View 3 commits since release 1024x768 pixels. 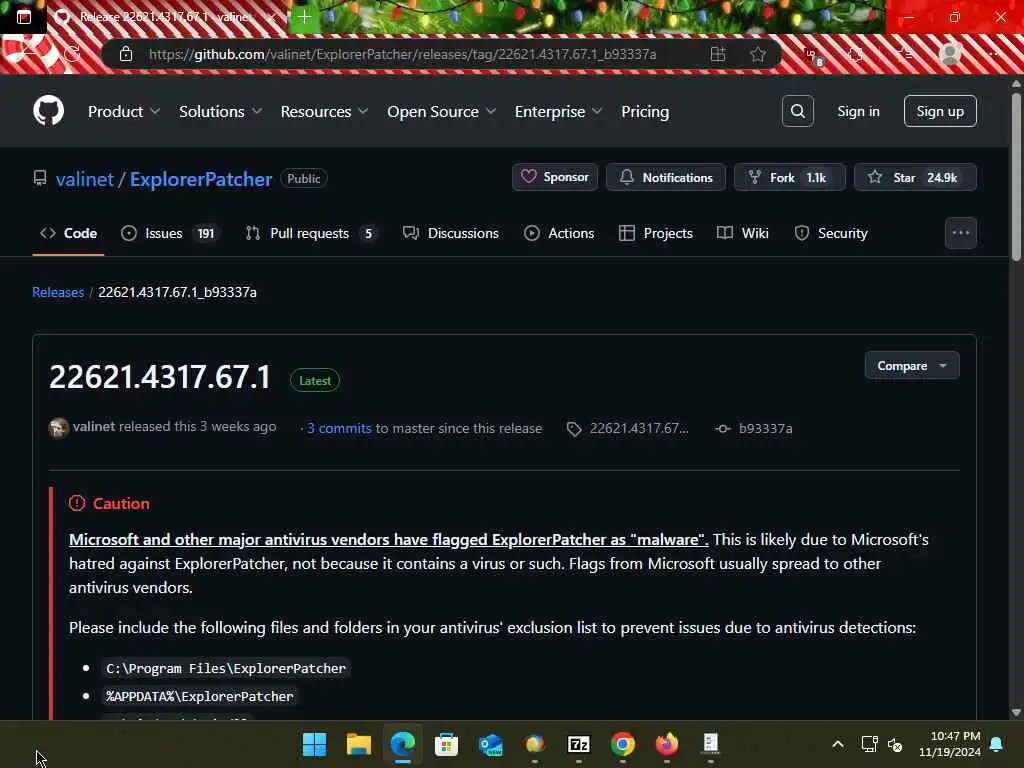(x=339, y=428)
